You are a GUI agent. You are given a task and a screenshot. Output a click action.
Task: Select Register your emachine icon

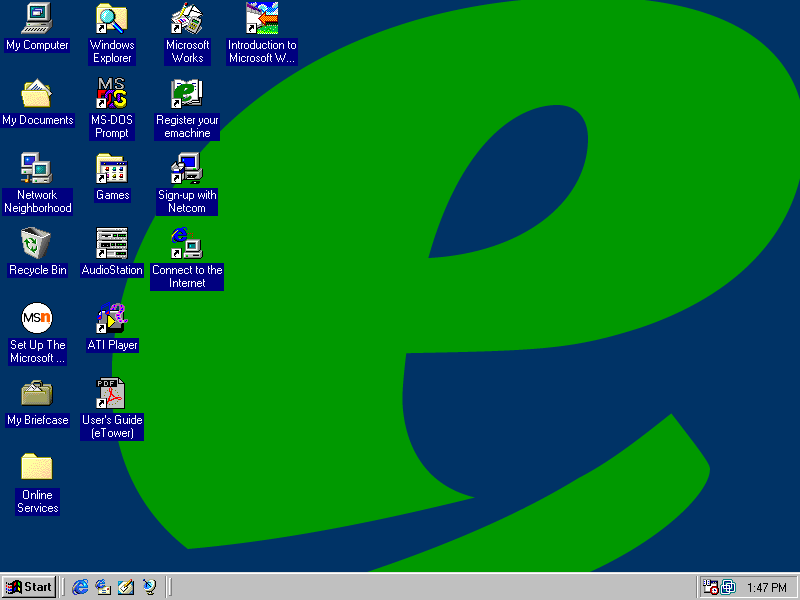point(187,94)
